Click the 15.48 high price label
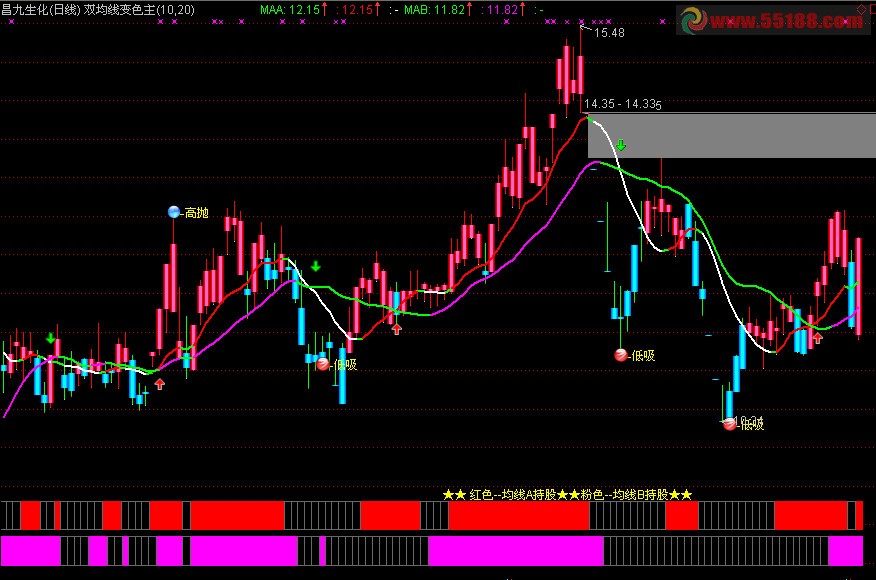 click(609, 32)
